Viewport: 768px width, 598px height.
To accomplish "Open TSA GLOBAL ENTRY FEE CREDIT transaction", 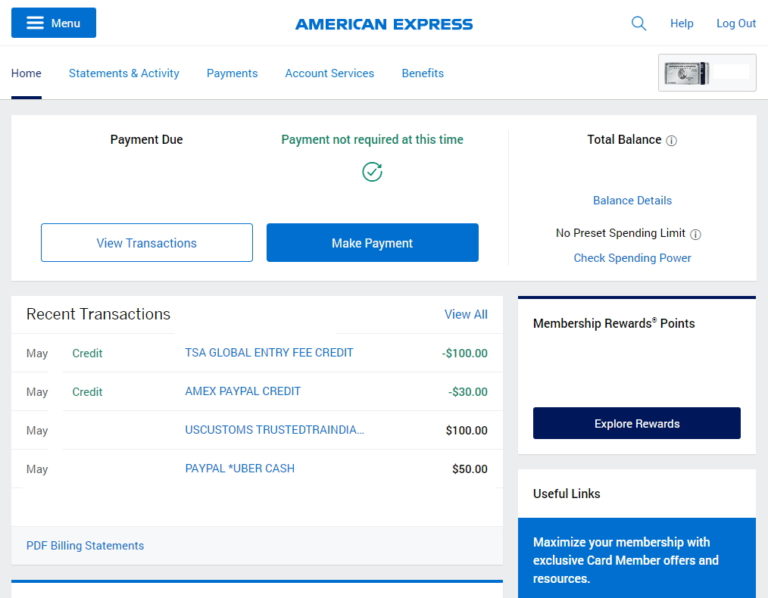I will tap(269, 353).
